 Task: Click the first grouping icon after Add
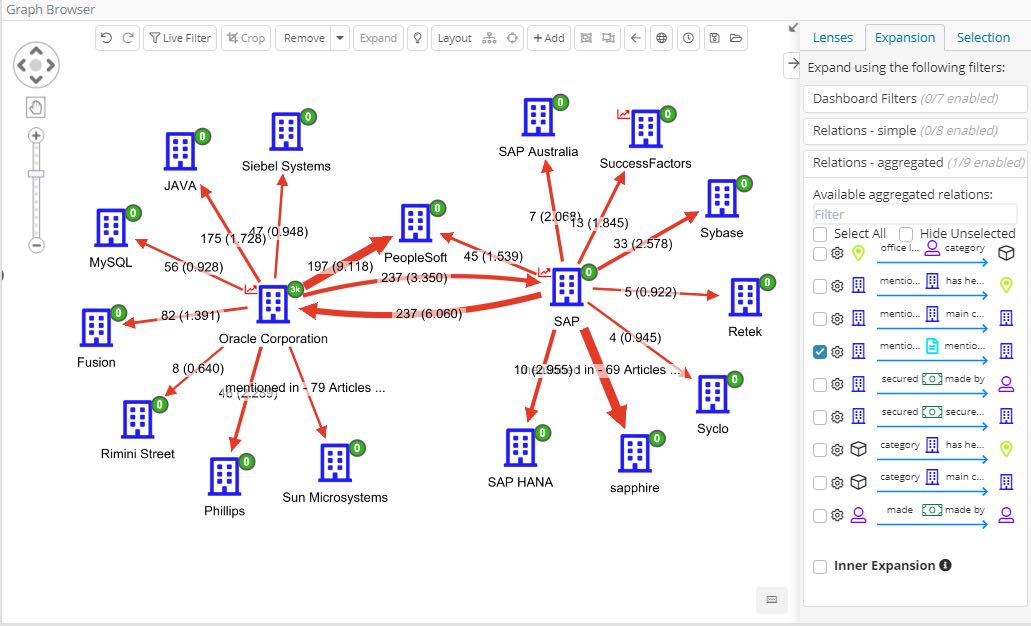click(586, 38)
